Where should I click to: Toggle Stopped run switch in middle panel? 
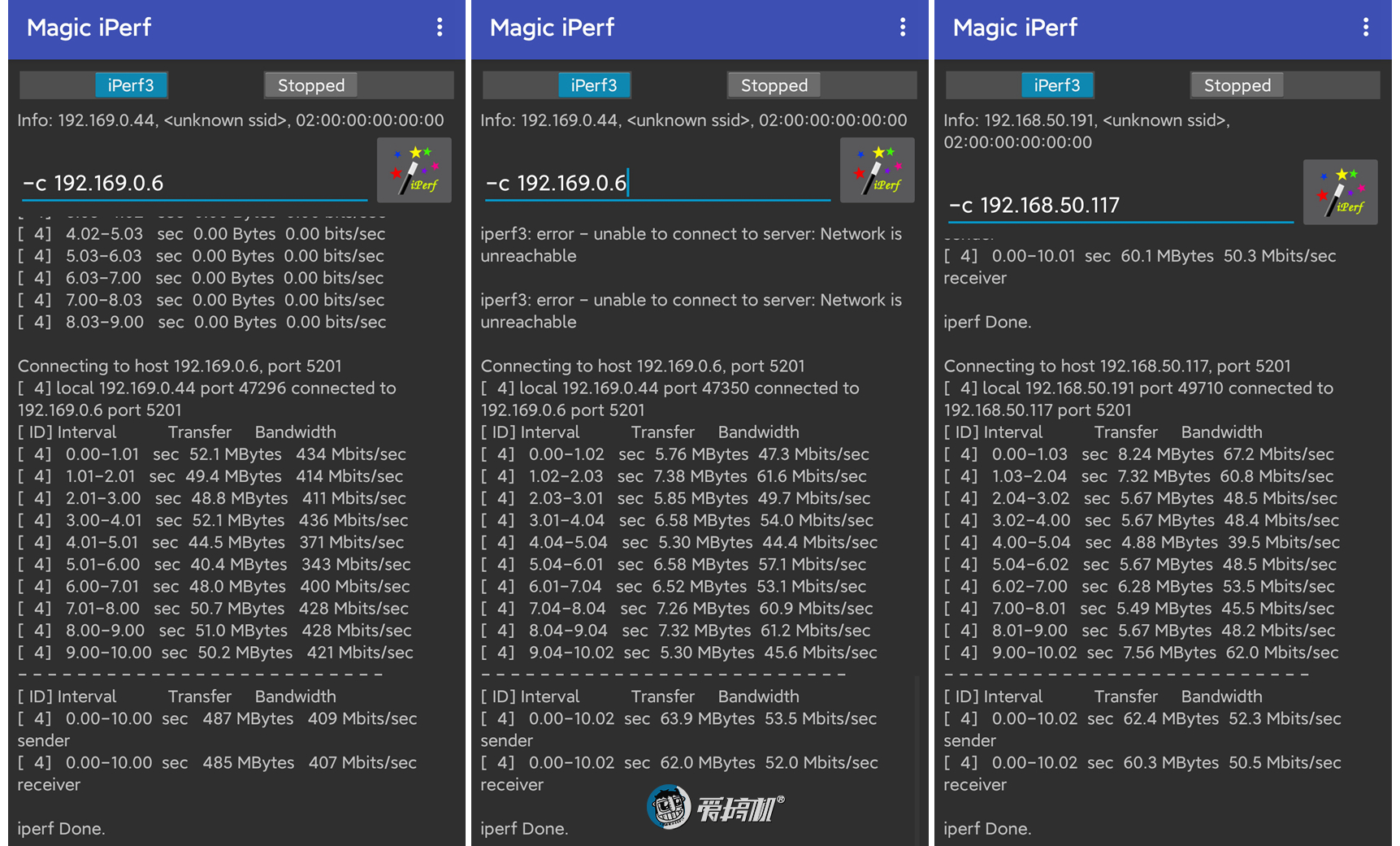click(821, 85)
